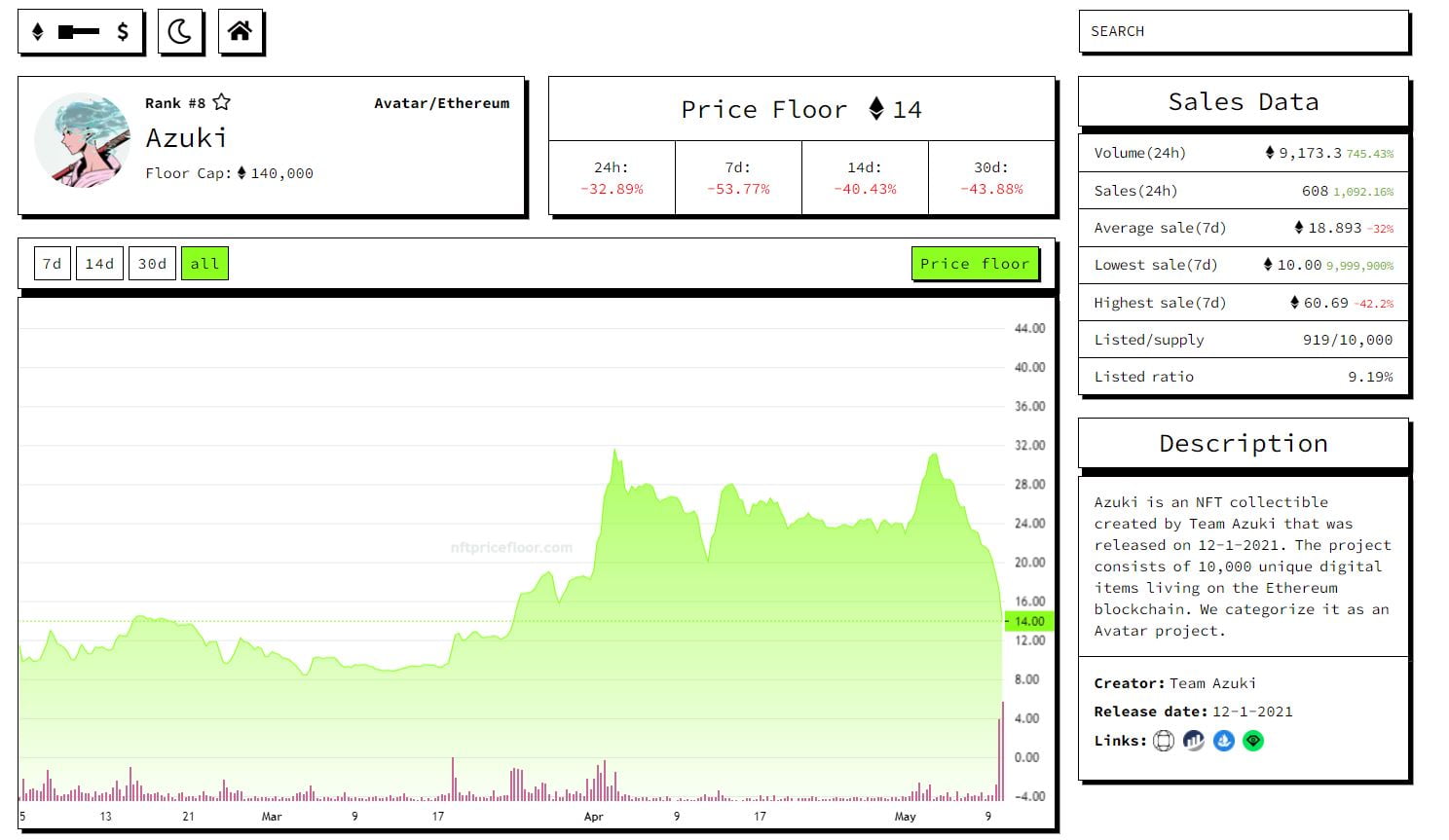The width and height of the screenshot is (1449, 840).
Task: Click the Avatar/Ethereum category label
Action: (x=442, y=103)
